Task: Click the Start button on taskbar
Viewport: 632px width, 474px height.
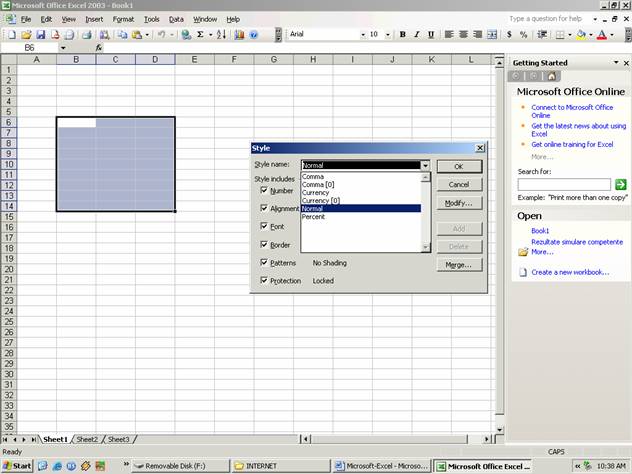Action: 18,466
